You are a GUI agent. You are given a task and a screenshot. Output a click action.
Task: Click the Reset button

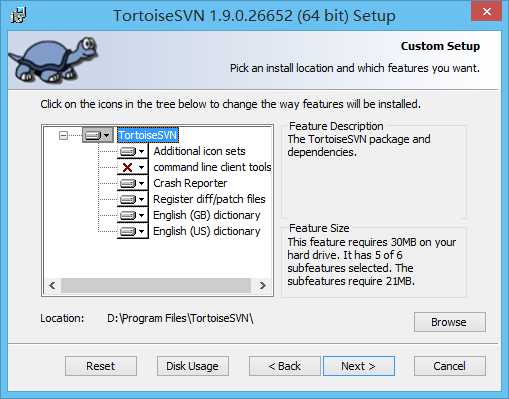[x=101, y=366]
